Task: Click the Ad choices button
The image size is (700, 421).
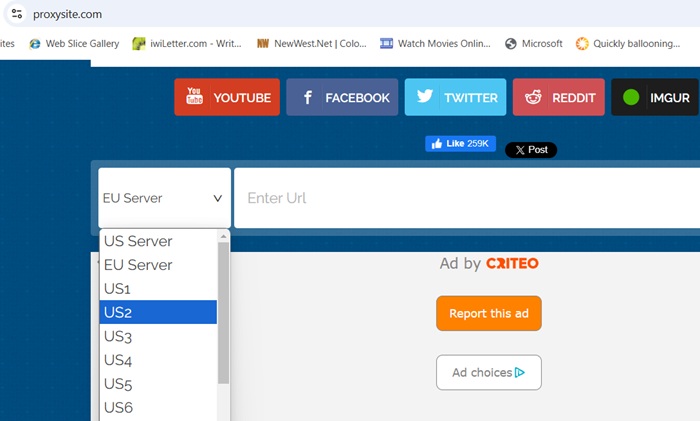Action: click(489, 372)
